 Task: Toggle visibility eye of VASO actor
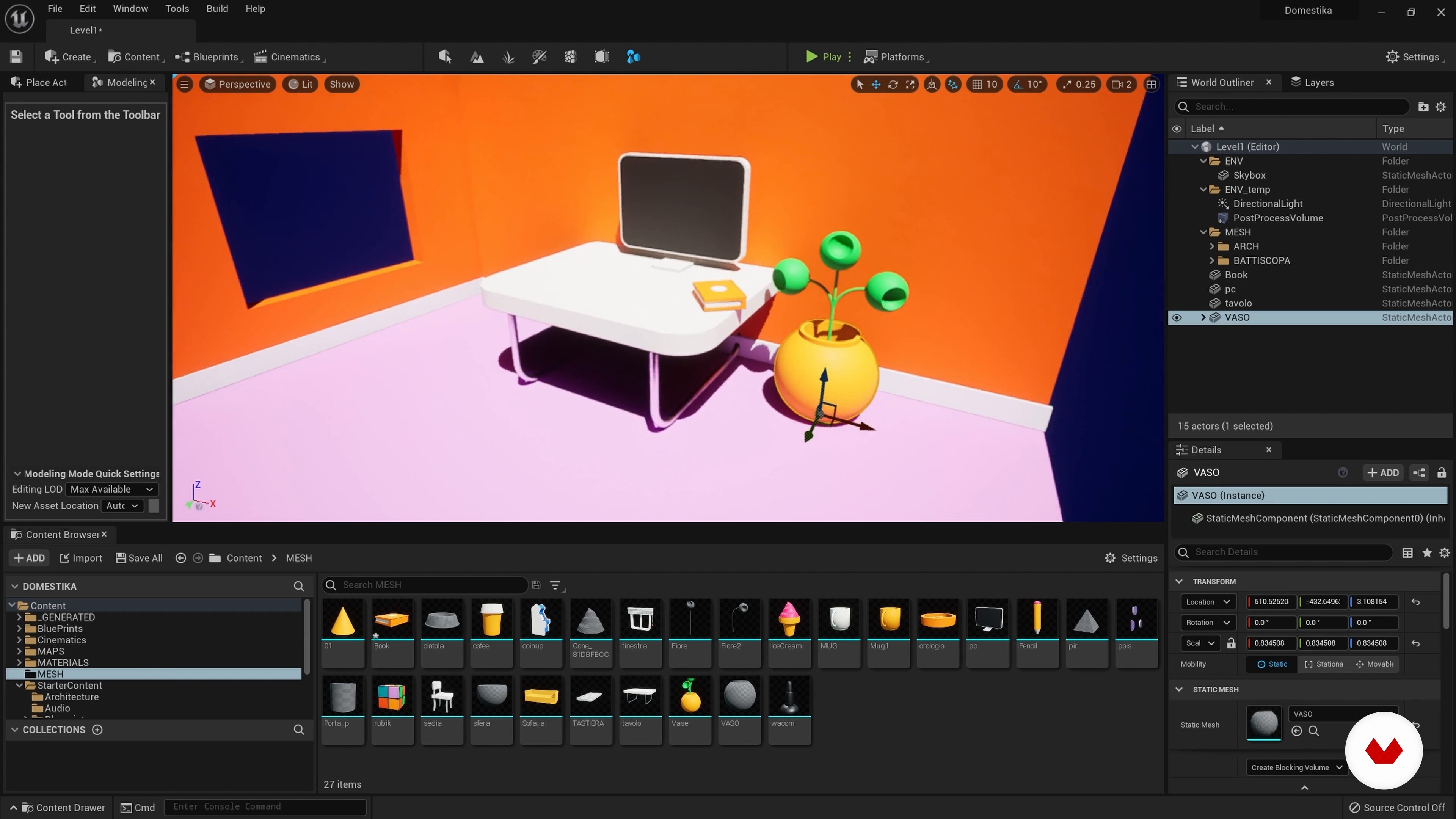click(1177, 318)
